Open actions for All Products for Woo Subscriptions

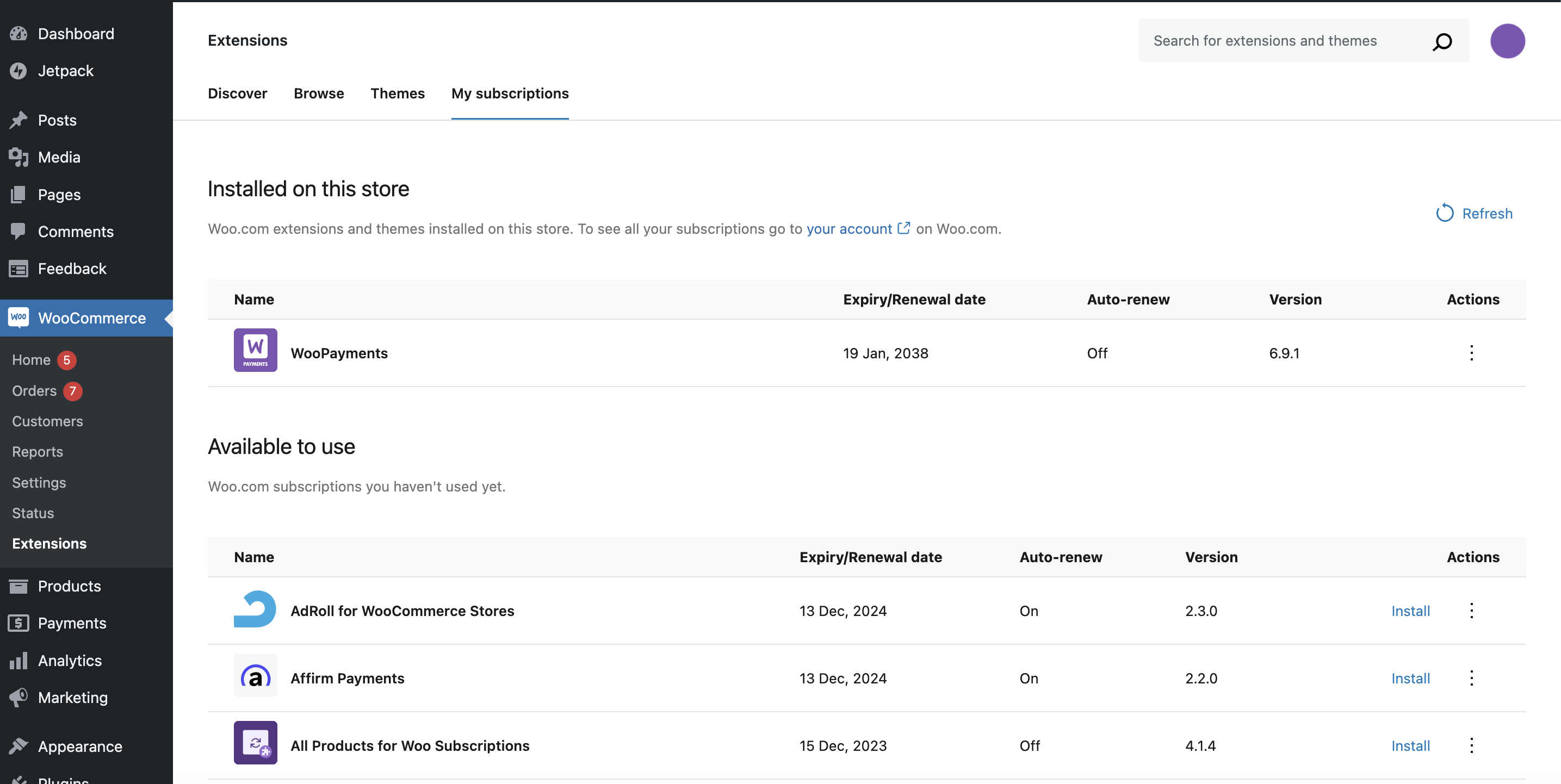(1471, 745)
